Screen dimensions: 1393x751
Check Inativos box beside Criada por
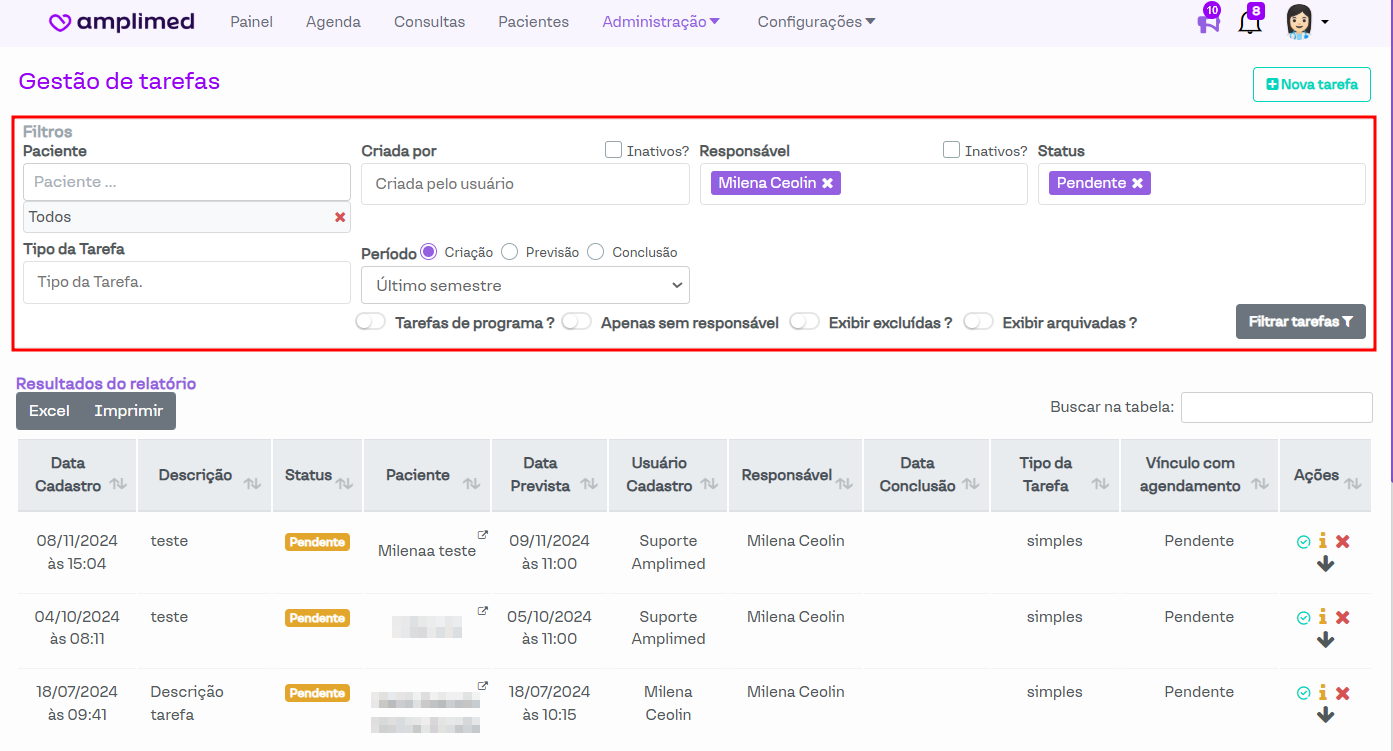614,150
